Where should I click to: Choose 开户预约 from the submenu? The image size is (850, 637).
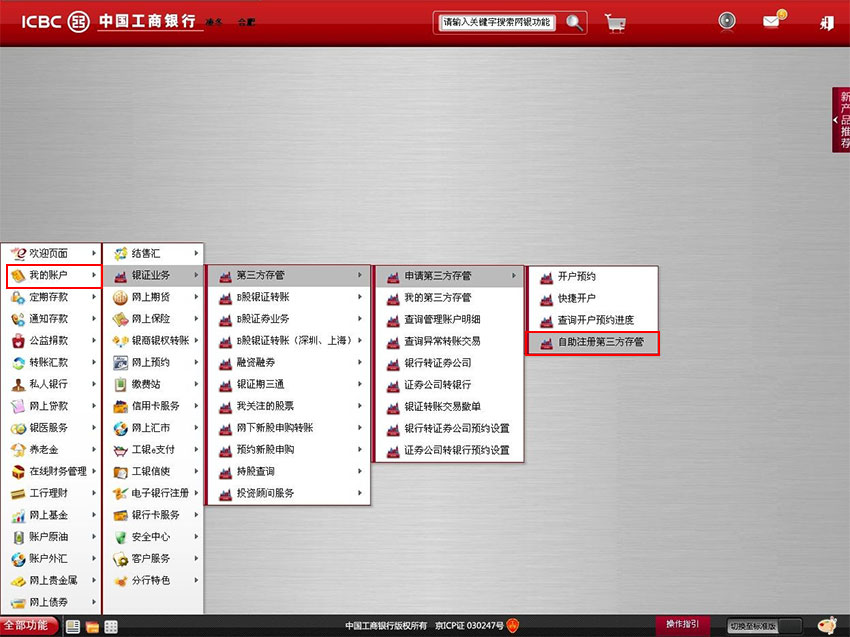[x=593, y=276]
